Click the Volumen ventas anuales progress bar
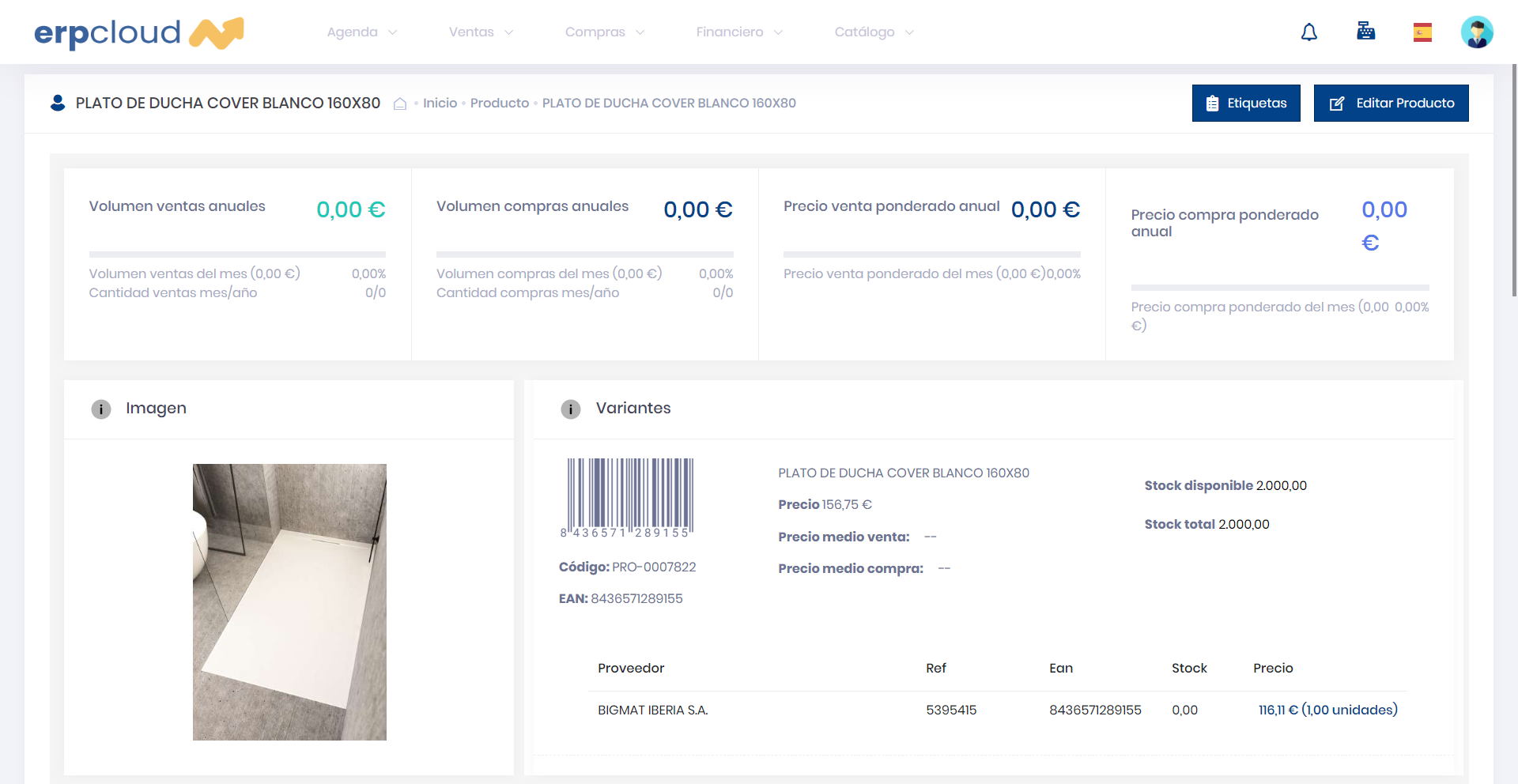Screen dimensions: 1518x784 point(237,254)
